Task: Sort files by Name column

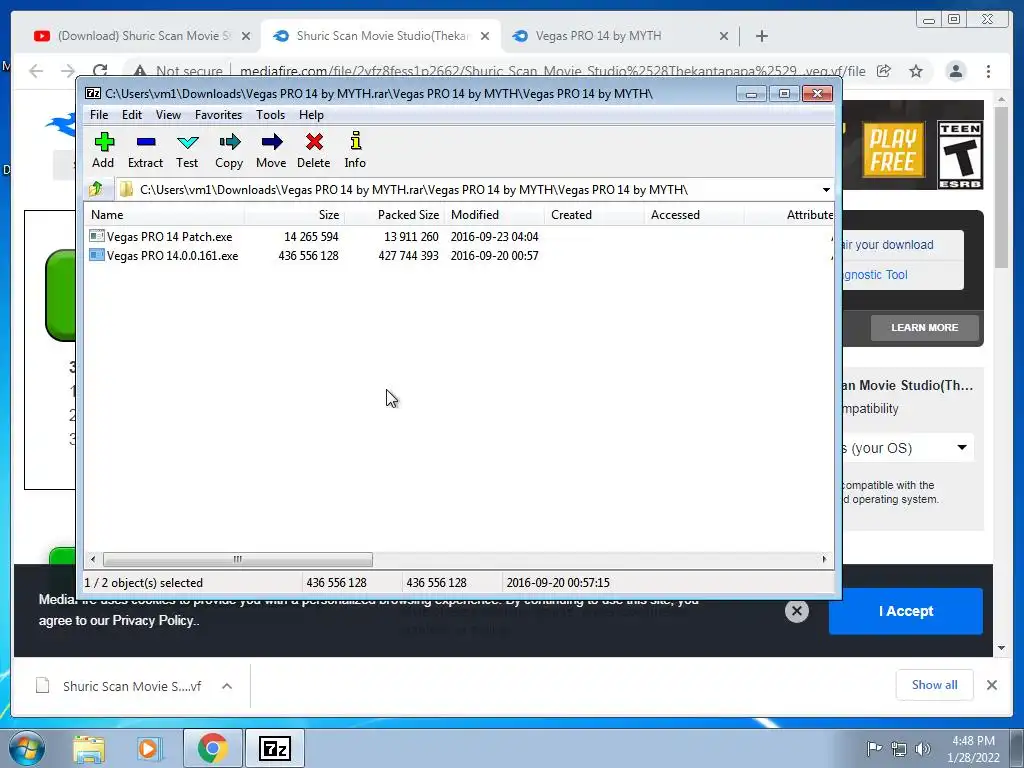Action: click(x=165, y=215)
